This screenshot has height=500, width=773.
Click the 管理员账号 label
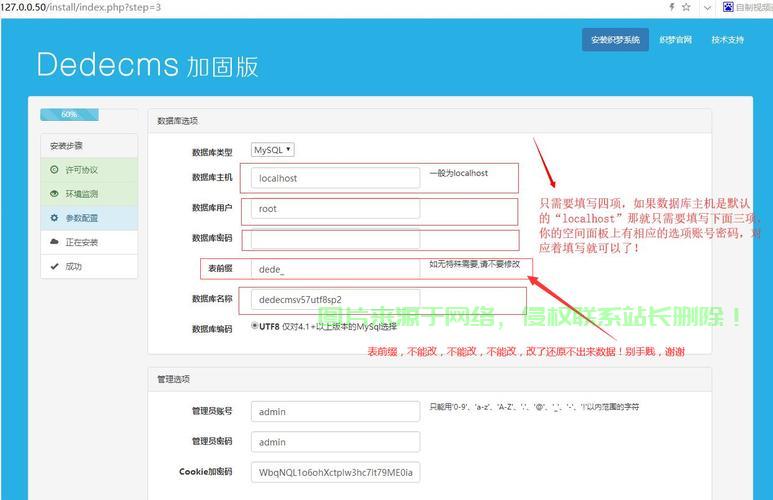pos(212,410)
